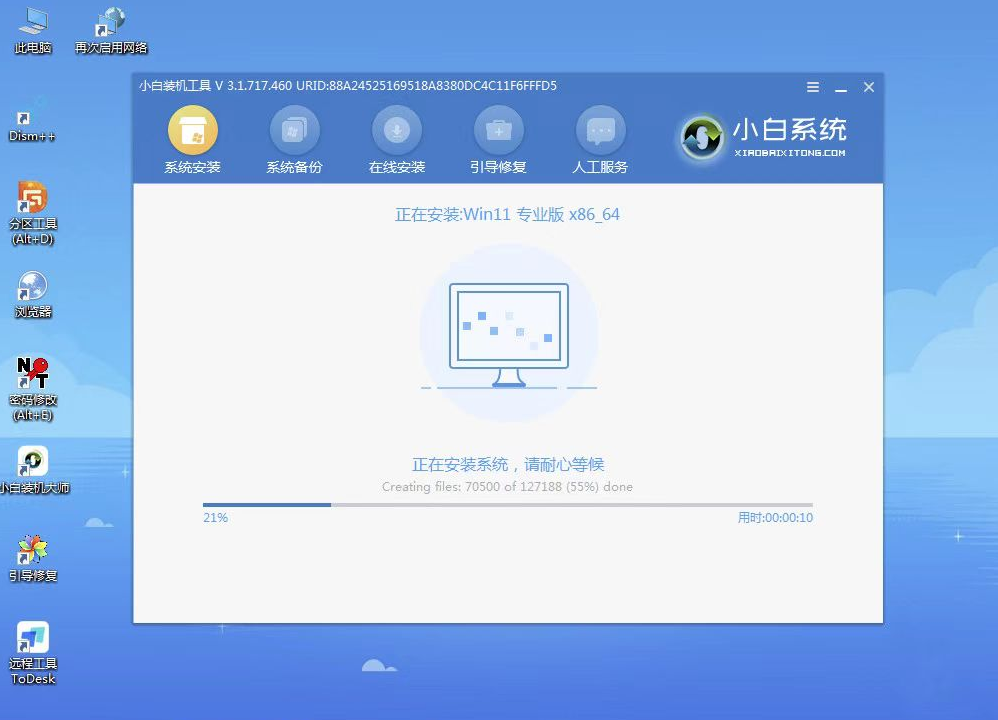The width and height of the screenshot is (998, 720).
Task: Open 再次启用网络 desktop shortcut
Action: point(111,30)
